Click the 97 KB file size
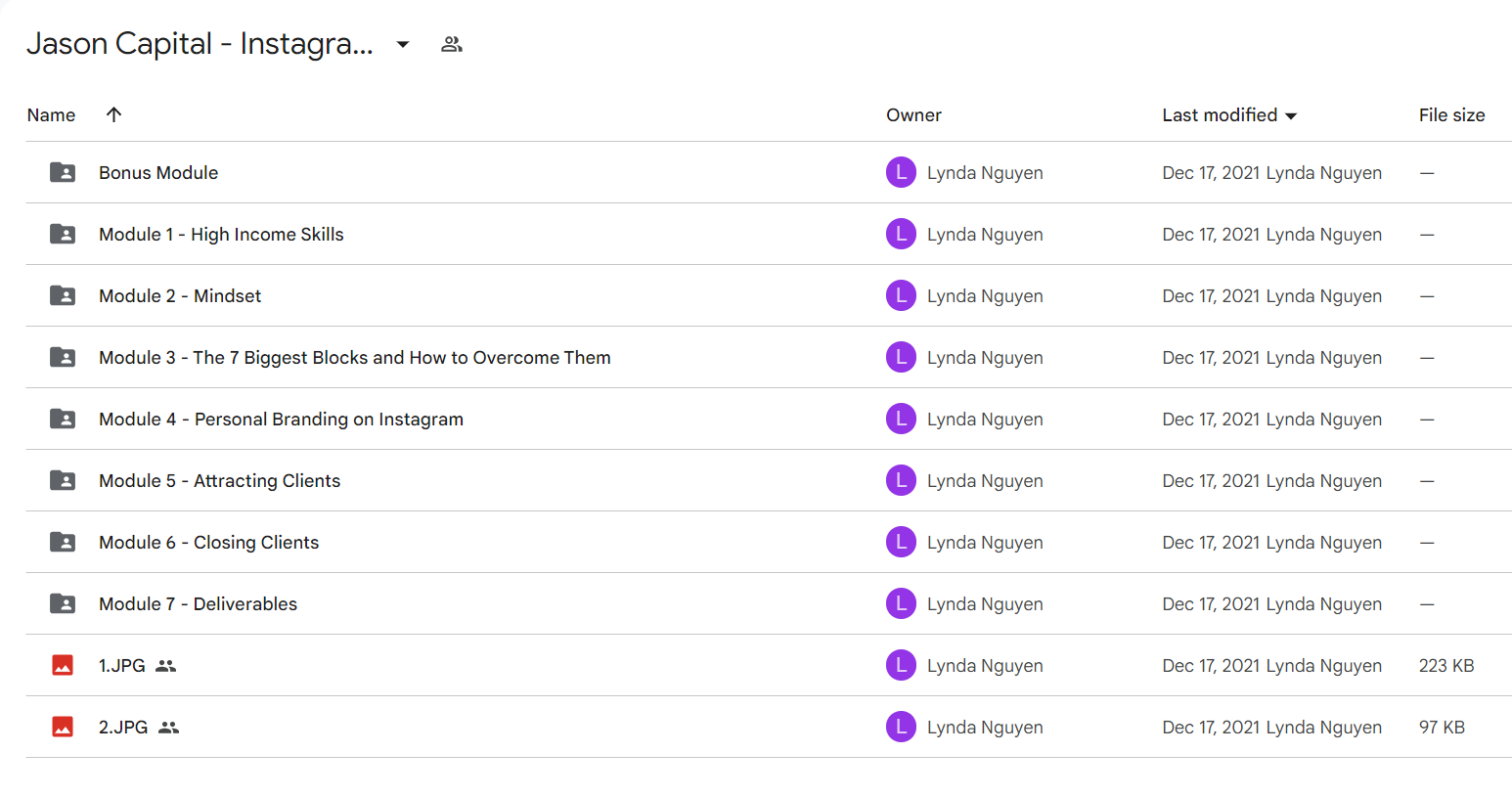 coord(1442,728)
